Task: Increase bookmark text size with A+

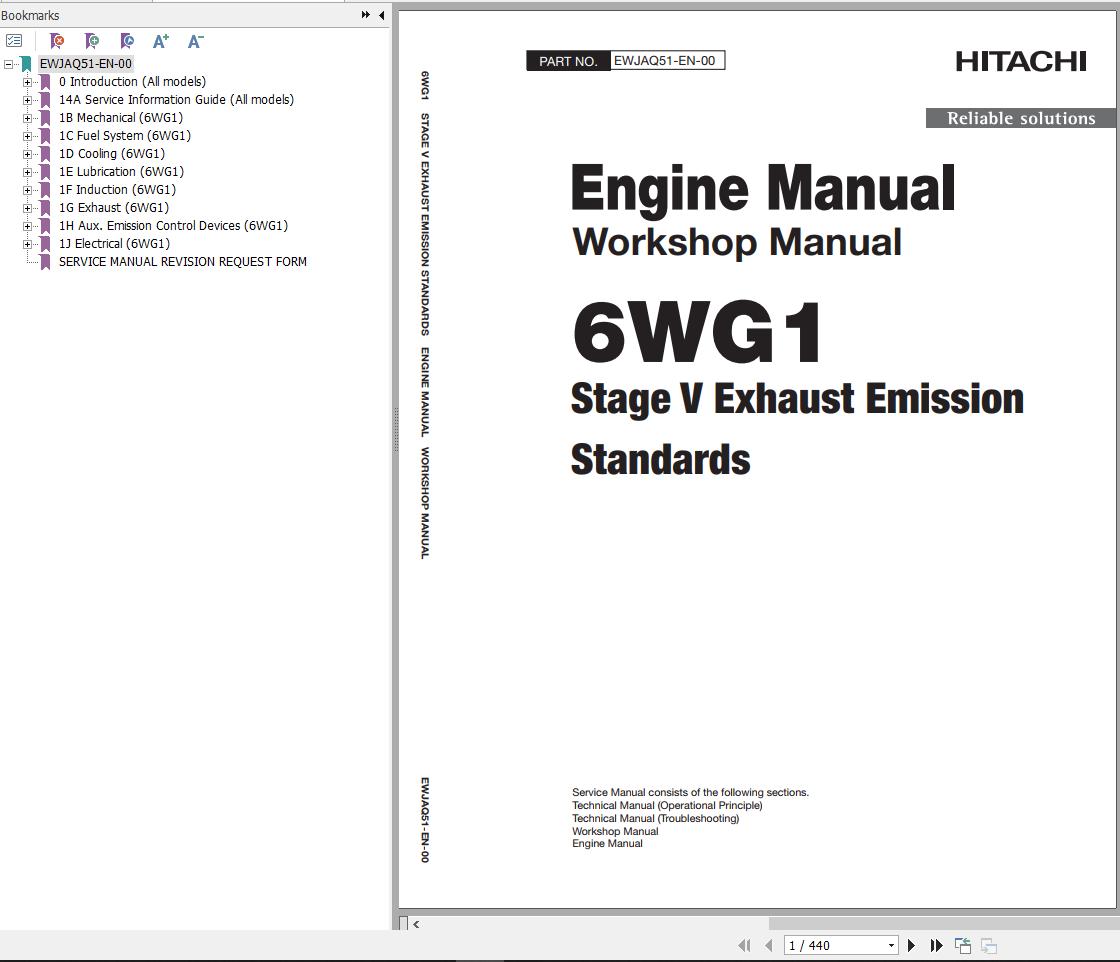Action: pyautogui.click(x=161, y=41)
